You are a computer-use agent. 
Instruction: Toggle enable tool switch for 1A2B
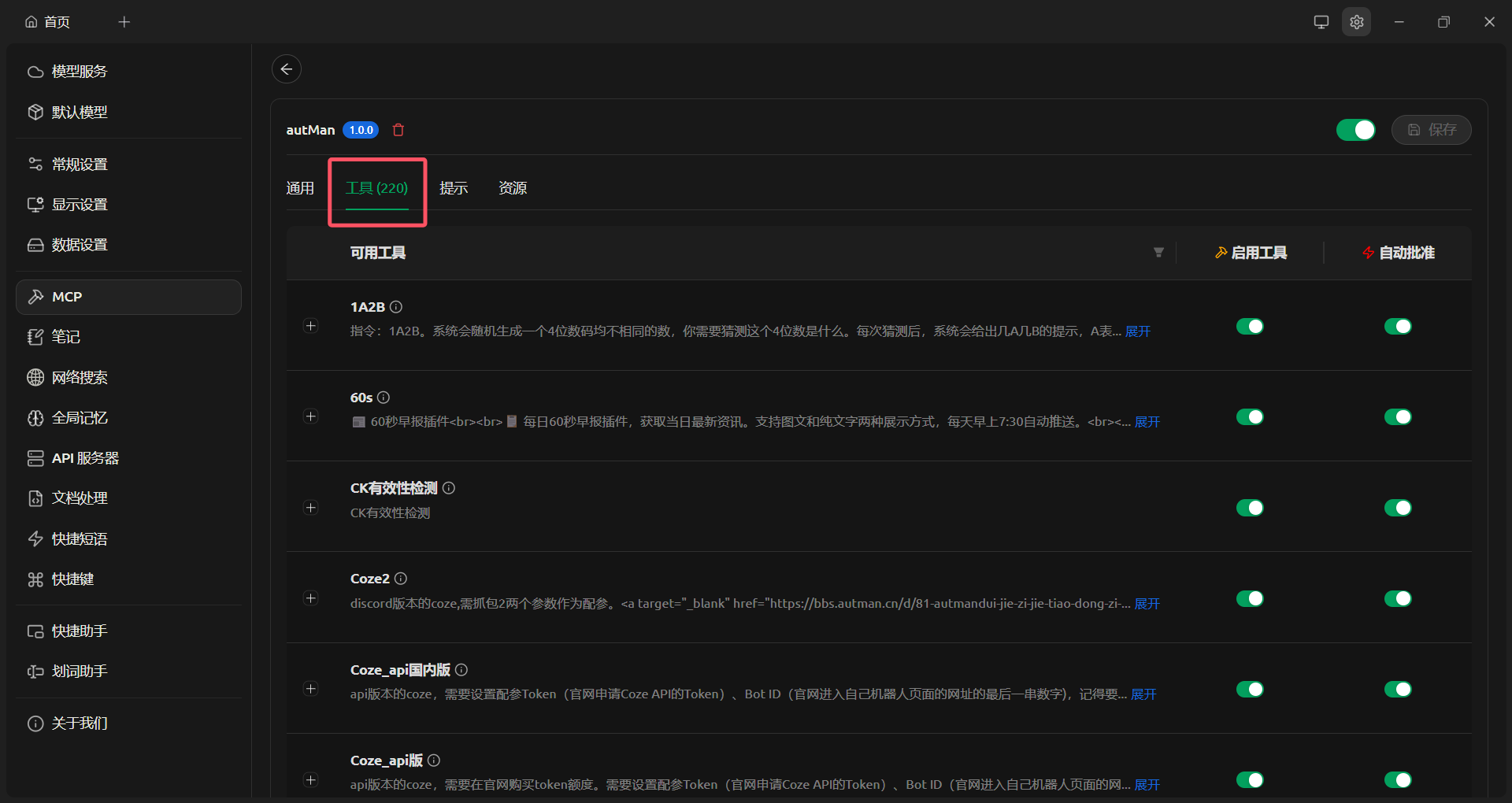coord(1249,327)
